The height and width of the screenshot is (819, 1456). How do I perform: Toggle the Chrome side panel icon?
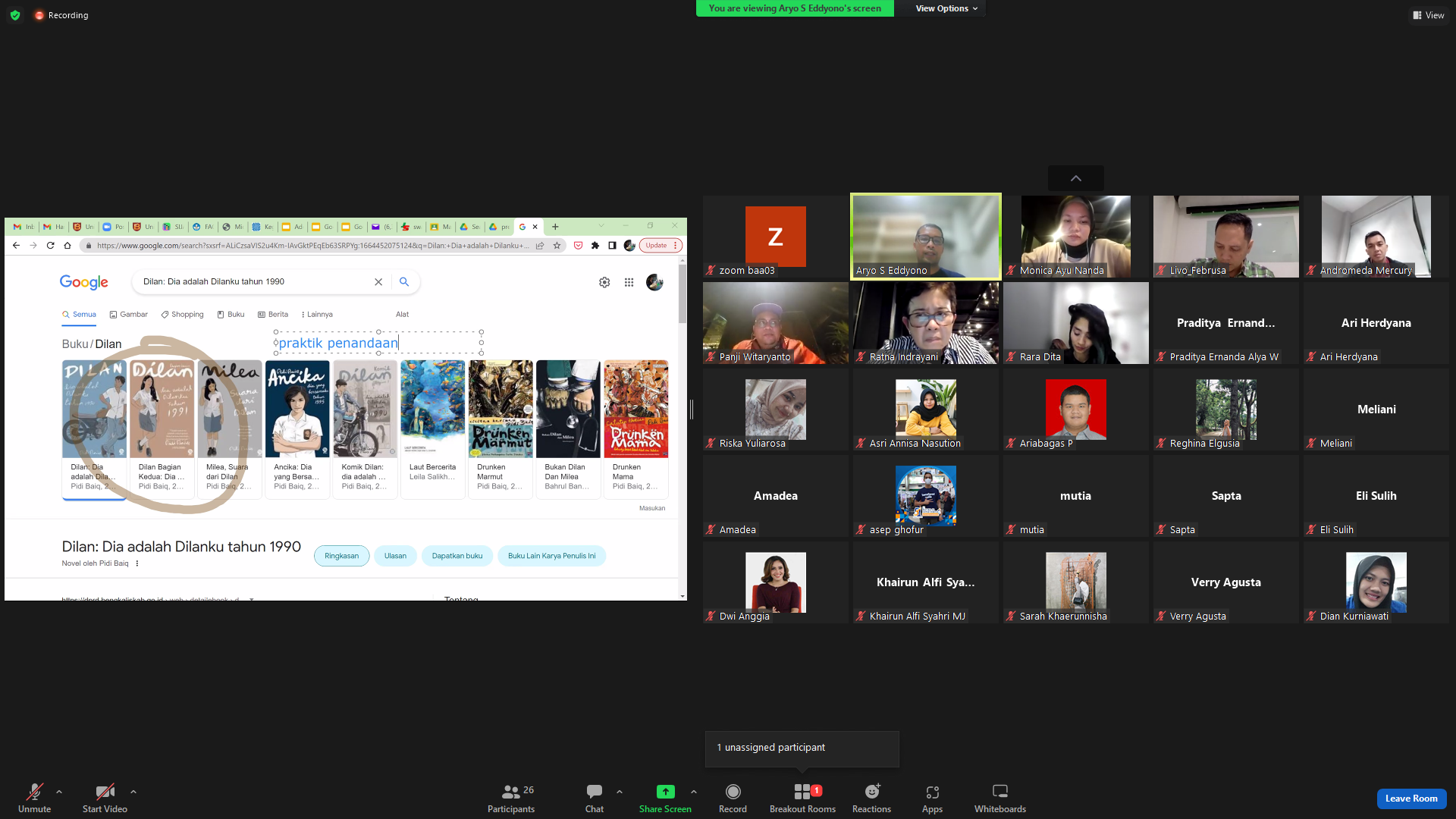coord(612,245)
